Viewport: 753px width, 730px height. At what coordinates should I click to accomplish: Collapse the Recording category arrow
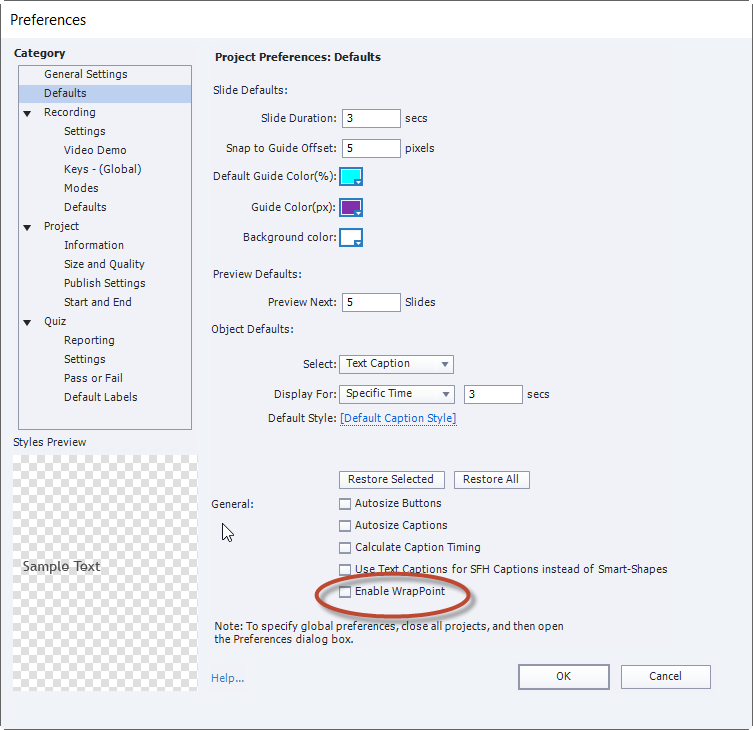[x=27, y=113]
